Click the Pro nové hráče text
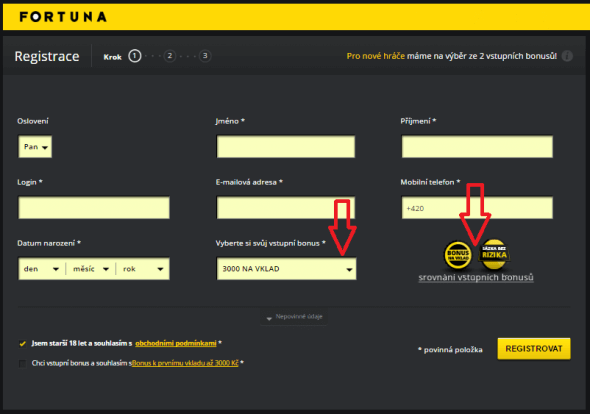 point(376,56)
